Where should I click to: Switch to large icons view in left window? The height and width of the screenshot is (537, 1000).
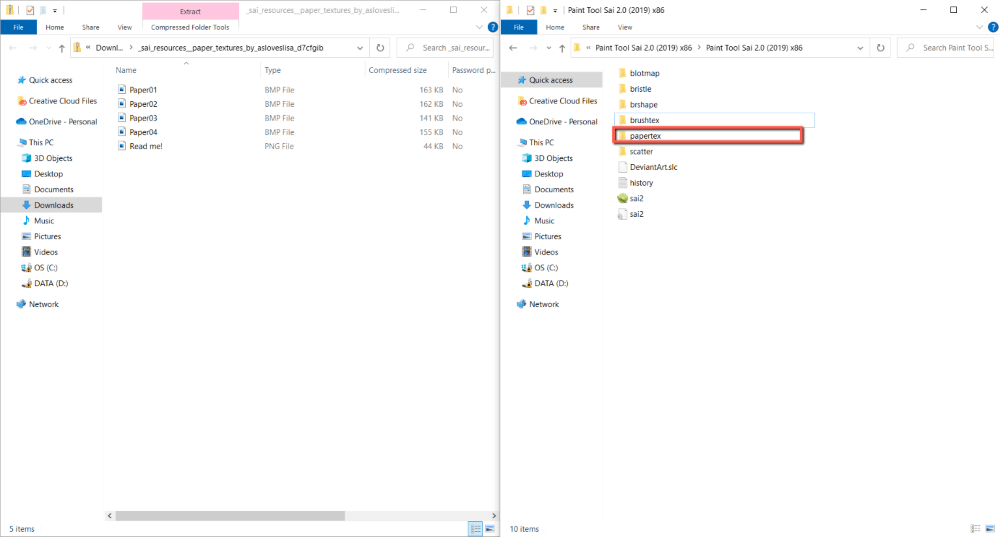(x=489, y=528)
